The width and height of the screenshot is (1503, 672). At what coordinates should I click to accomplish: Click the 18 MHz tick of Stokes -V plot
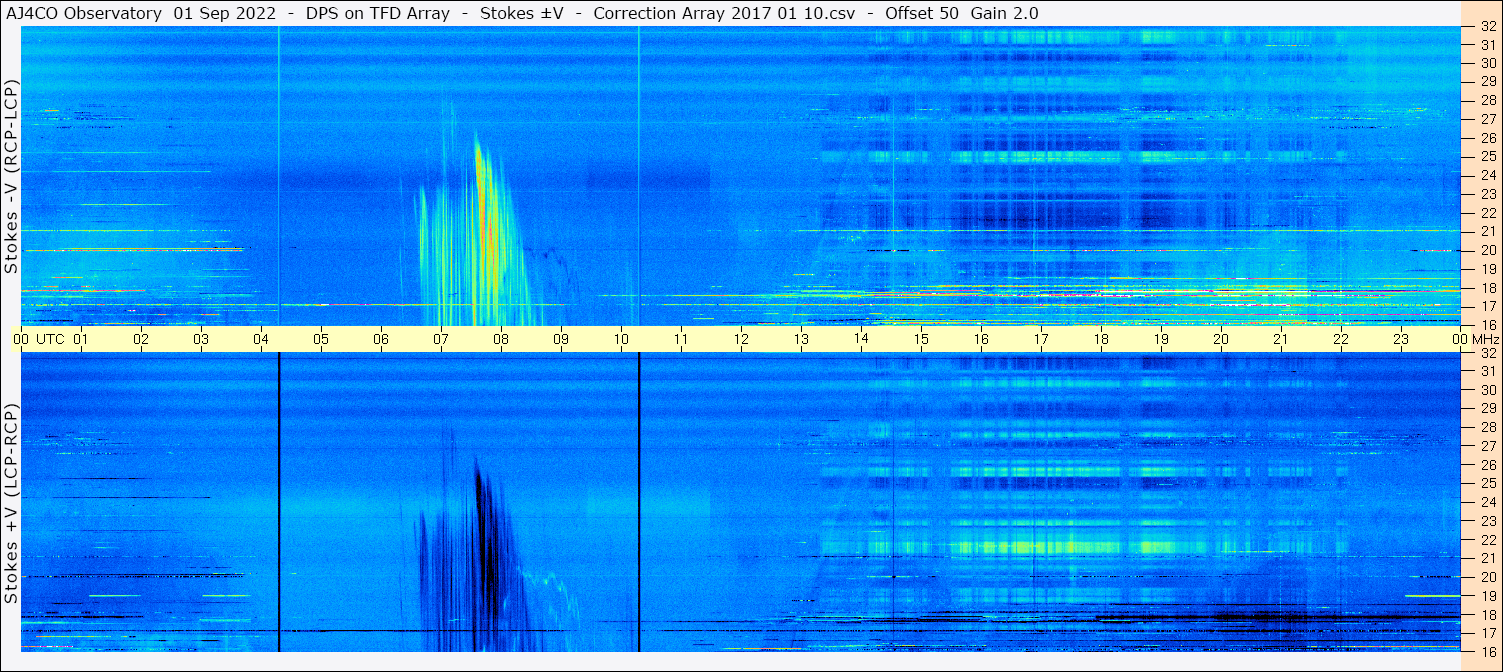pyautogui.click(x=1487, y=287)
